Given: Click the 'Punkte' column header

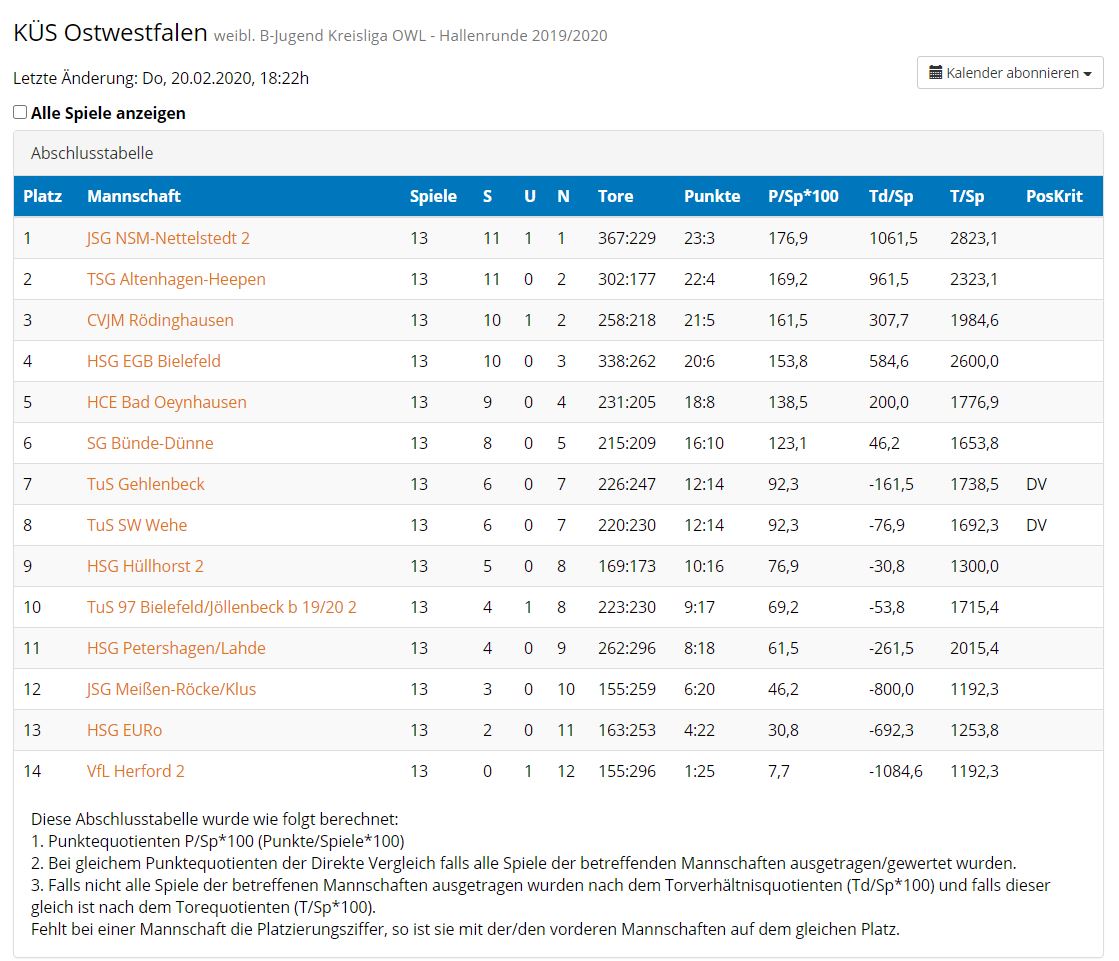Looking at the screenshot, I should tap(712, 196).
